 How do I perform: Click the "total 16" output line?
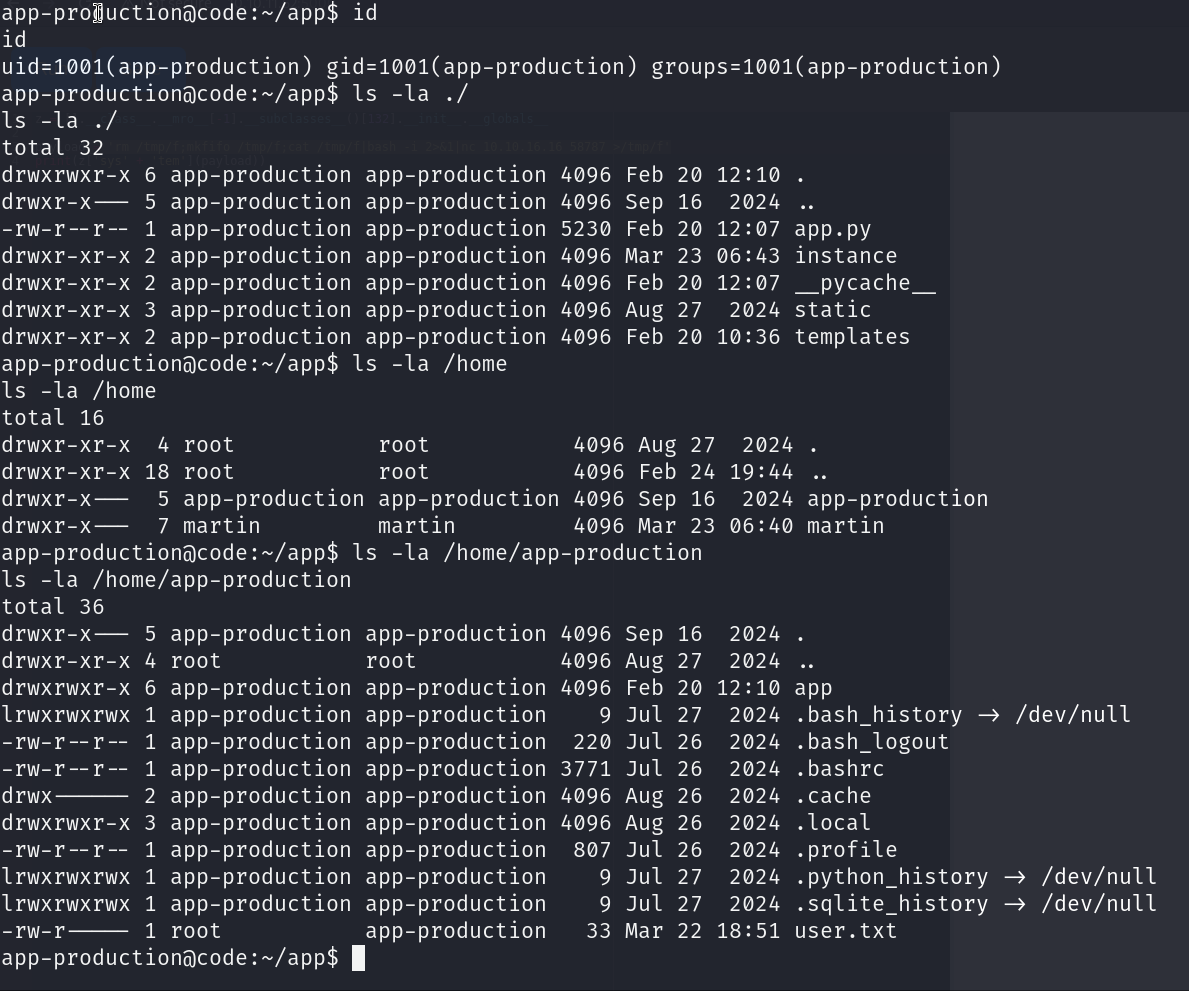53,418
